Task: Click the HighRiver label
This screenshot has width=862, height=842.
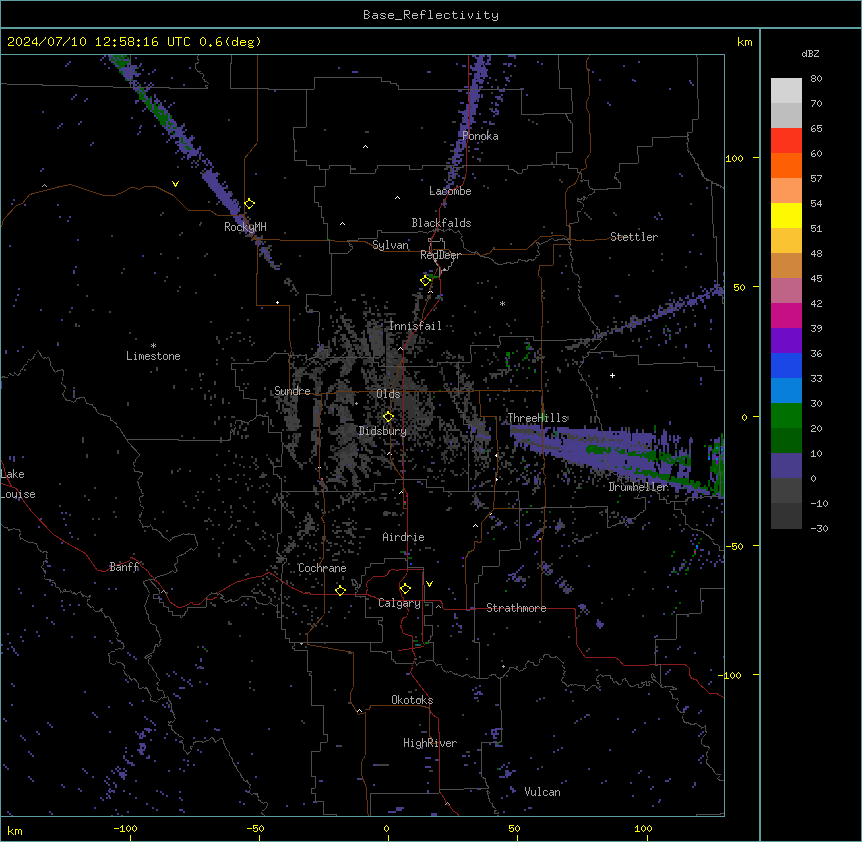Action: 430,743
